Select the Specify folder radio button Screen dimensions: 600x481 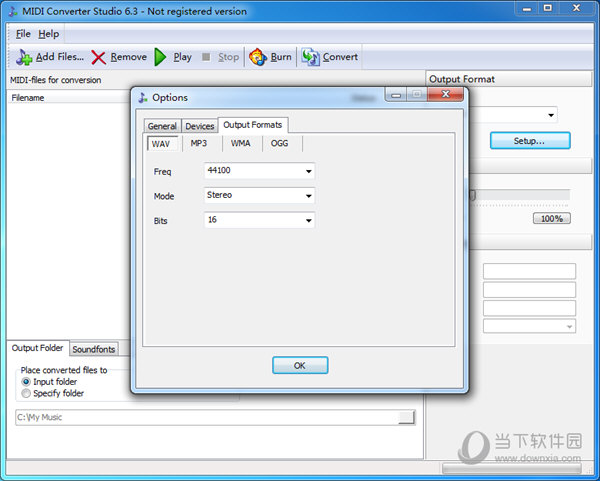[26, 393]
